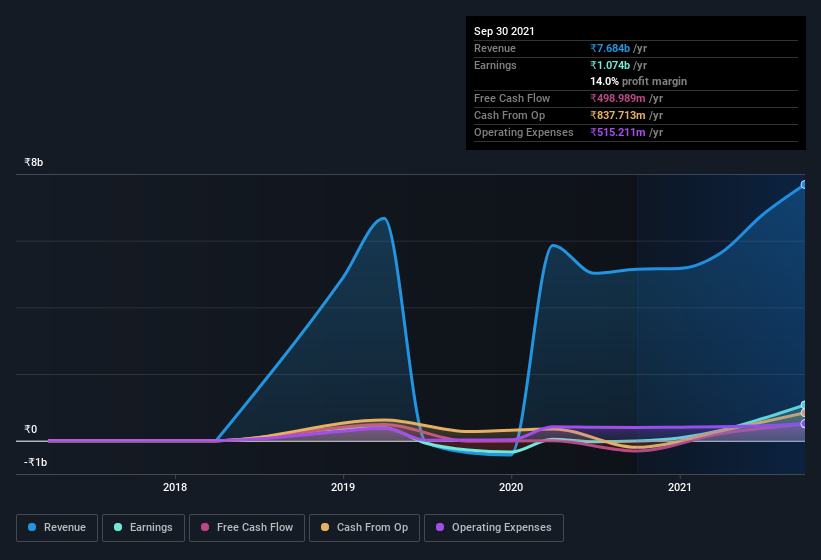
Task: Click the 14.0% profit margin text
Action: [x=638, y=81]
